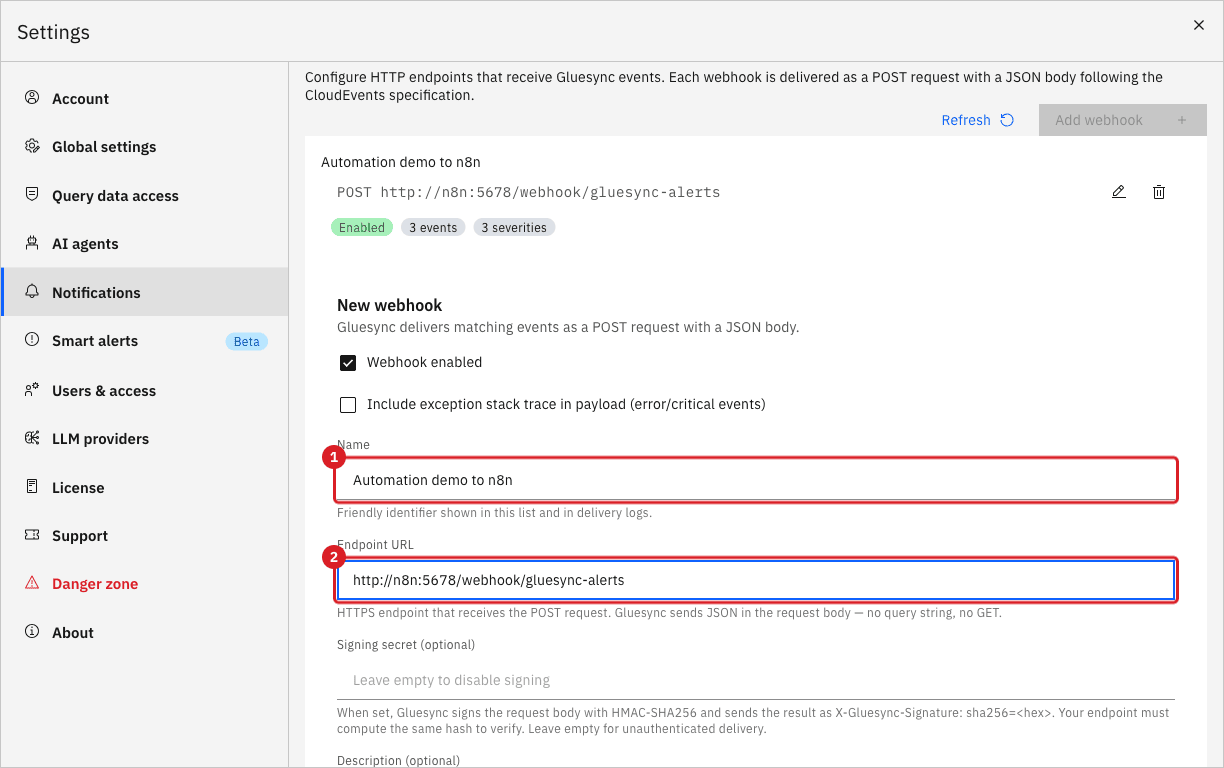
Task: Click the Add webhook button
Action: click(1122, 120)
